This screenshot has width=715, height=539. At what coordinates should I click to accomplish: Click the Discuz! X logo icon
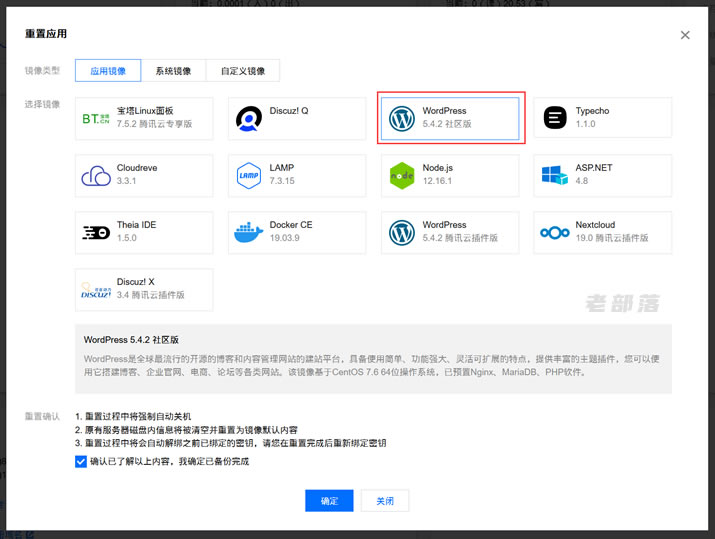[x=96, y=290]
